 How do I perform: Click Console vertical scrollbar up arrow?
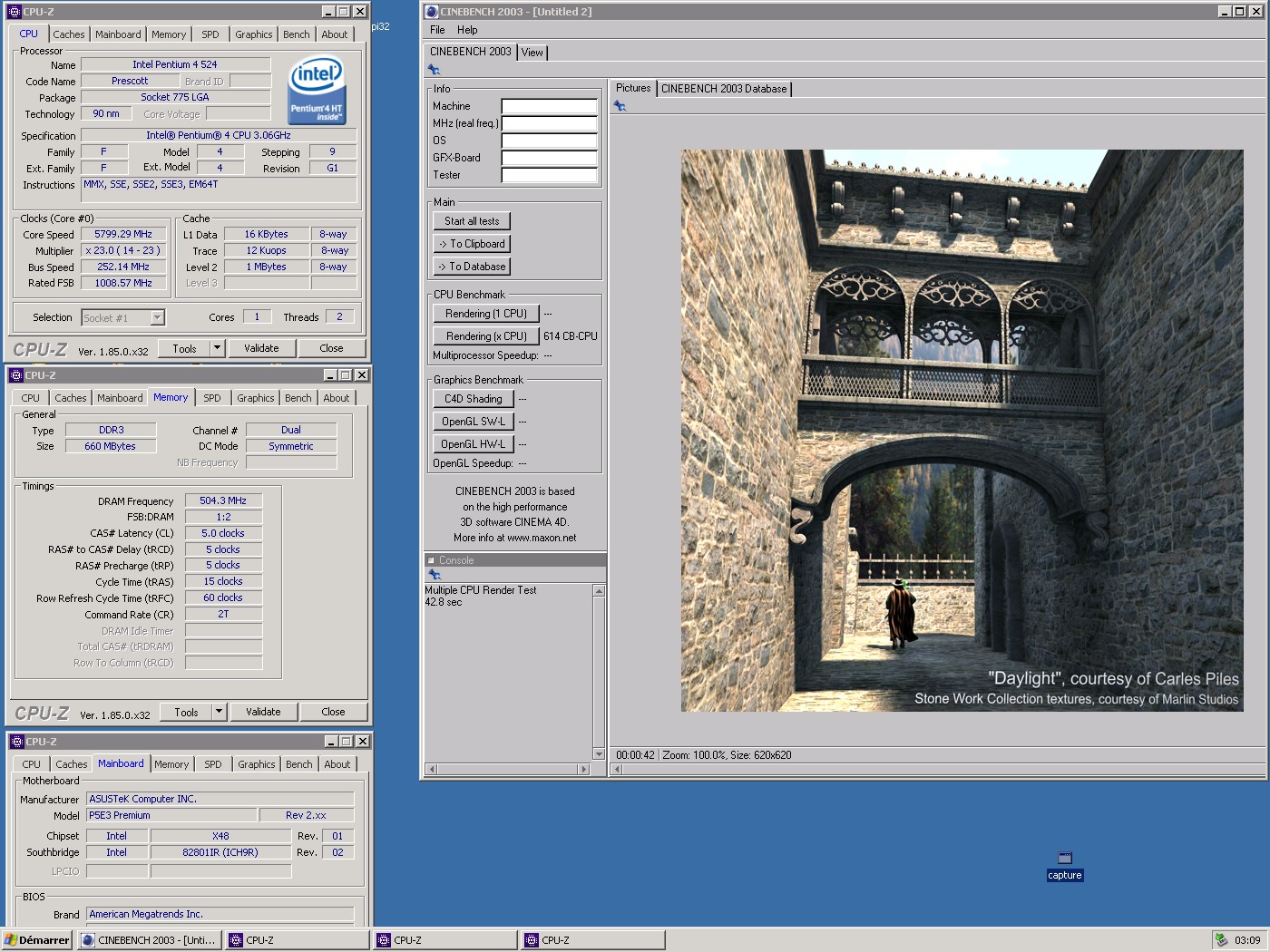pyautogui.click(x=599, y=591)
